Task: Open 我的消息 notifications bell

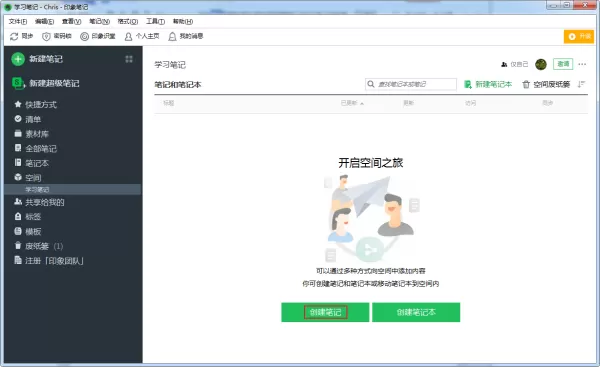Action: click(x=186, y=36)
